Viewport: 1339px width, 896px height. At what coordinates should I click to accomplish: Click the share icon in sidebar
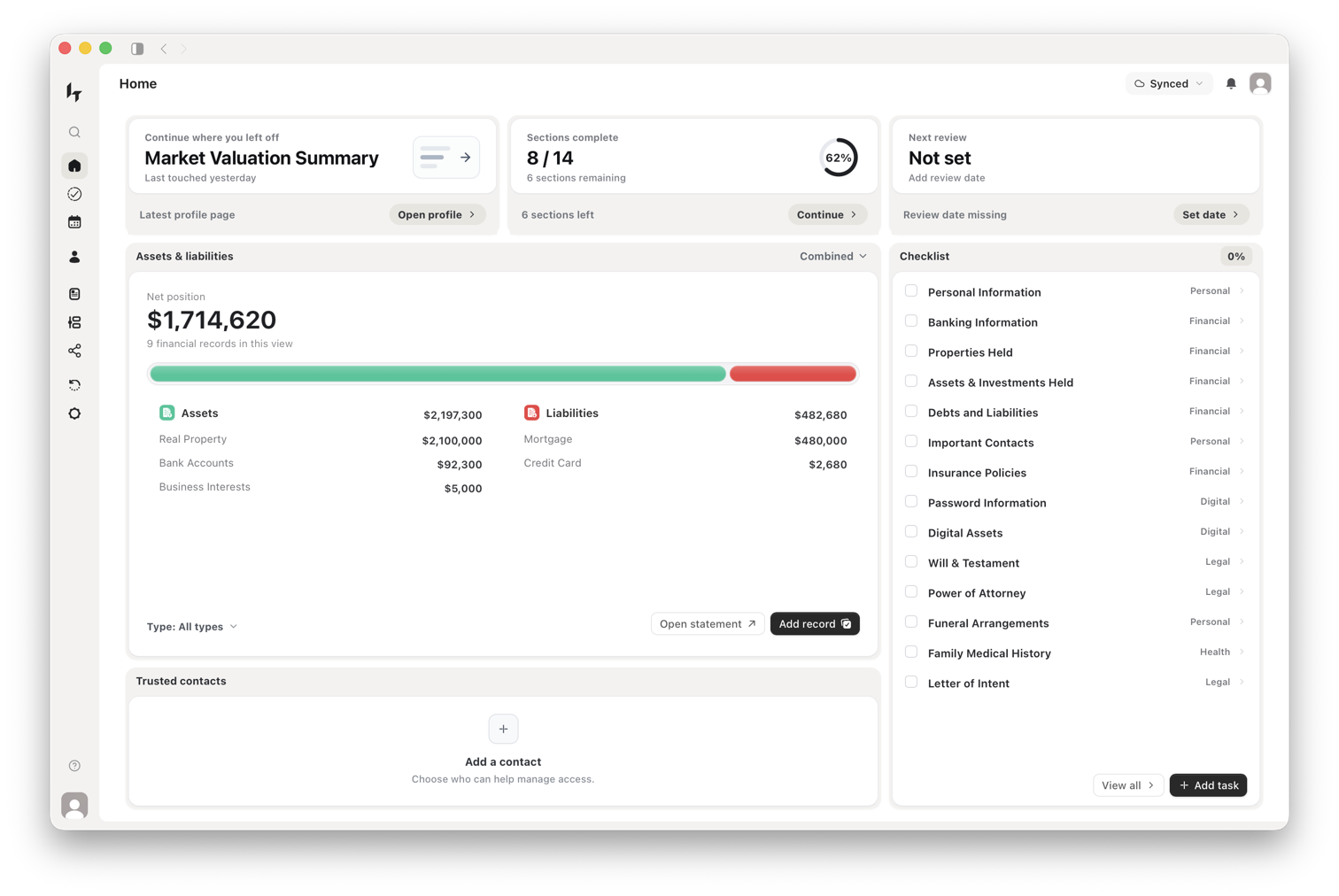[x=74, y=351]
